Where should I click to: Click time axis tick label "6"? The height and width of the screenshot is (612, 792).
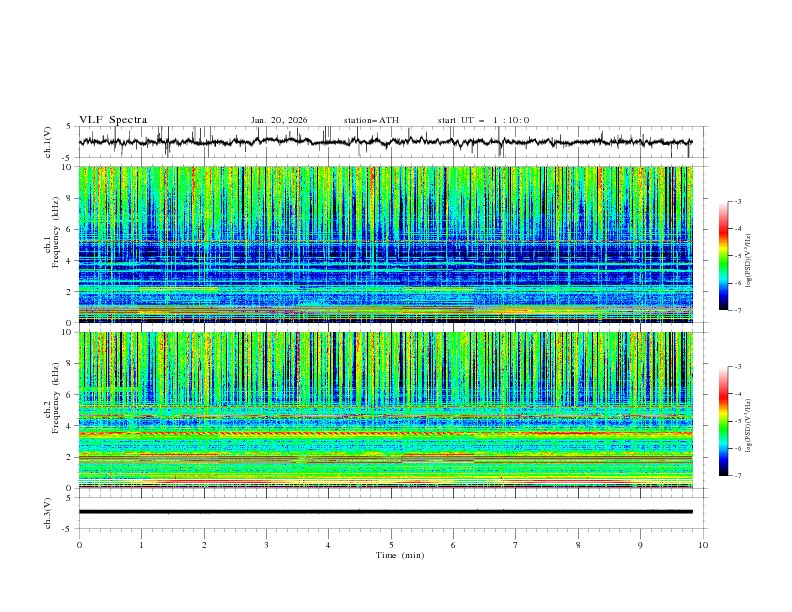coord(453,545)
